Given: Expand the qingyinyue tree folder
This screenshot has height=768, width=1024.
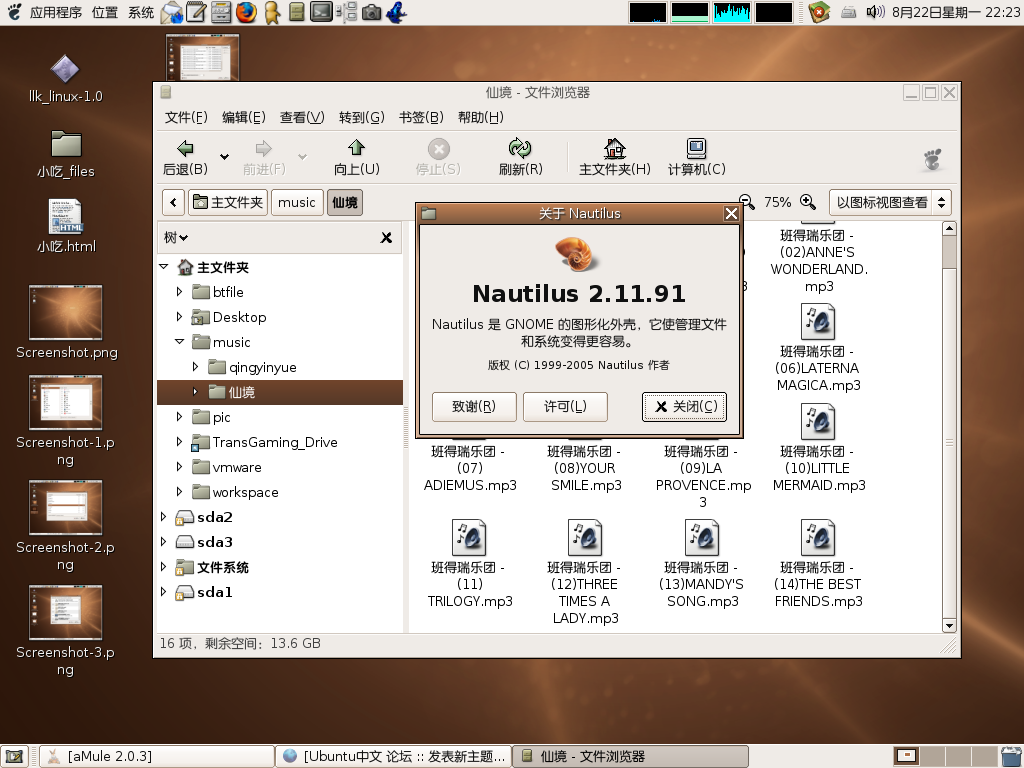Looking at the screenshot, I should [x=195, y=367].
